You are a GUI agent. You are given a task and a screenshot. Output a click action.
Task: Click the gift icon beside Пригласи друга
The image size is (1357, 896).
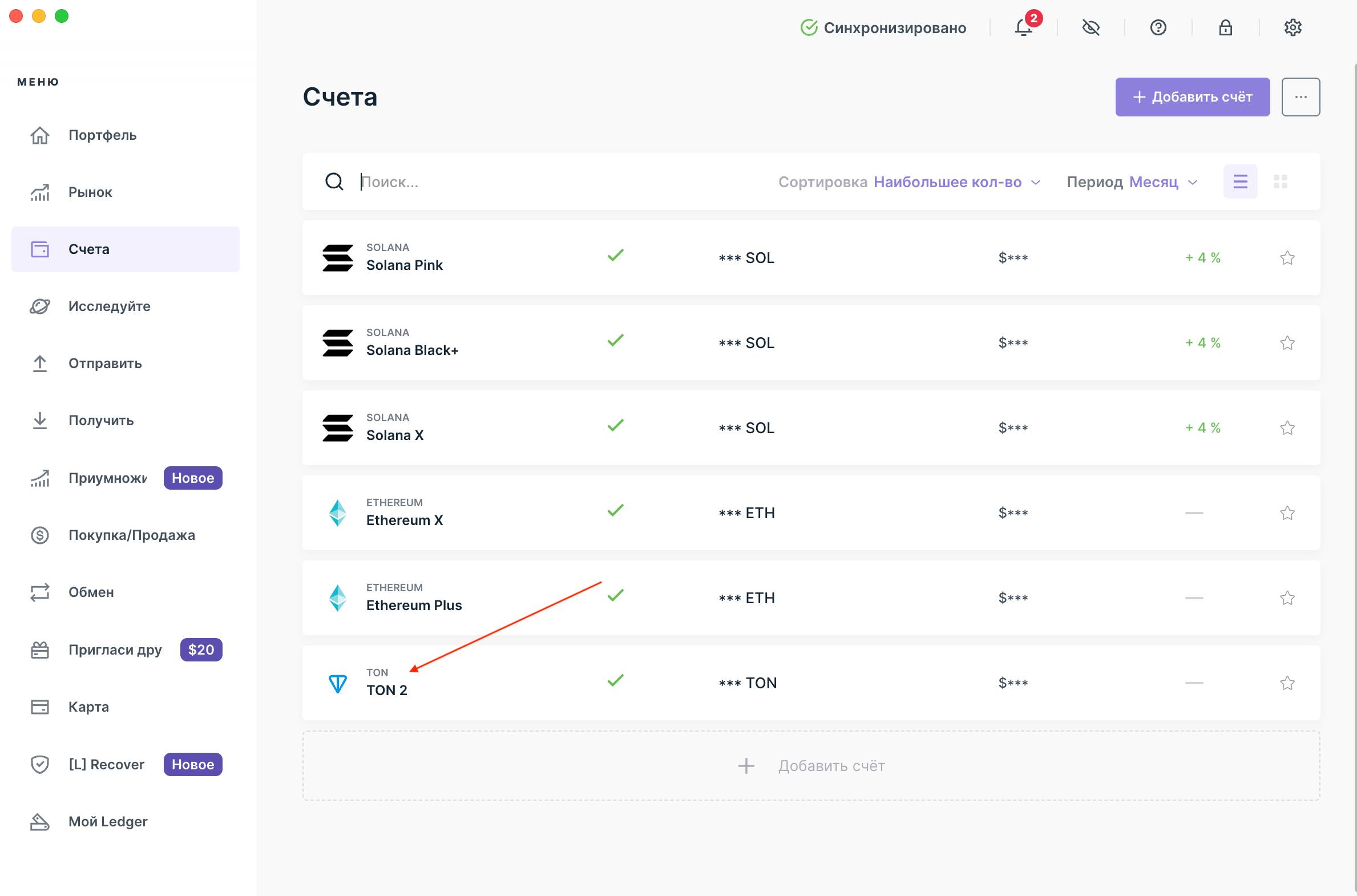40,649
